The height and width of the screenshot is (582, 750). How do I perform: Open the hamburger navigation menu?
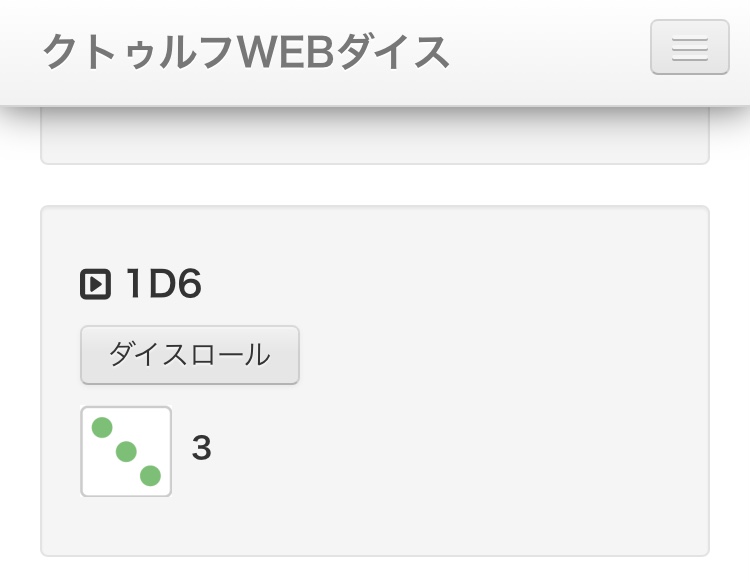click(689, 47)
